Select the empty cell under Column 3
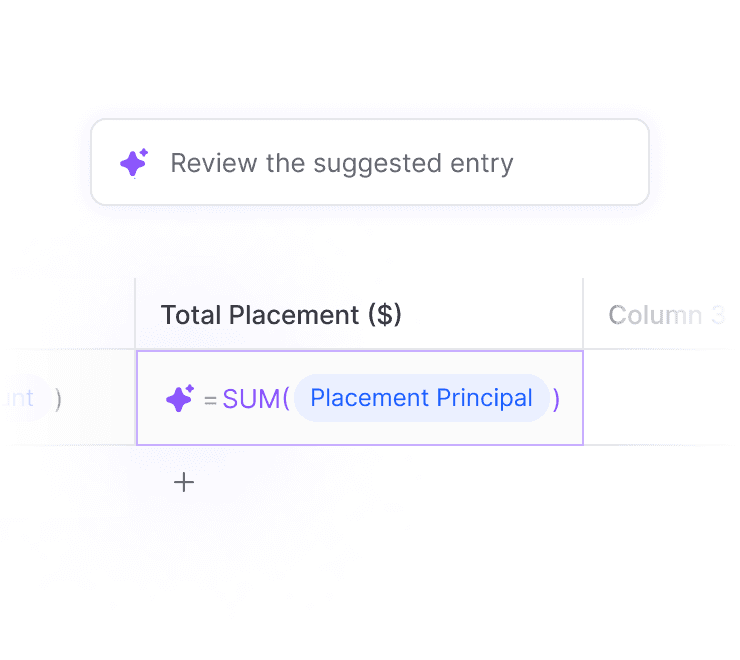The width and height of the screenshot is (740, 660). 660,398
